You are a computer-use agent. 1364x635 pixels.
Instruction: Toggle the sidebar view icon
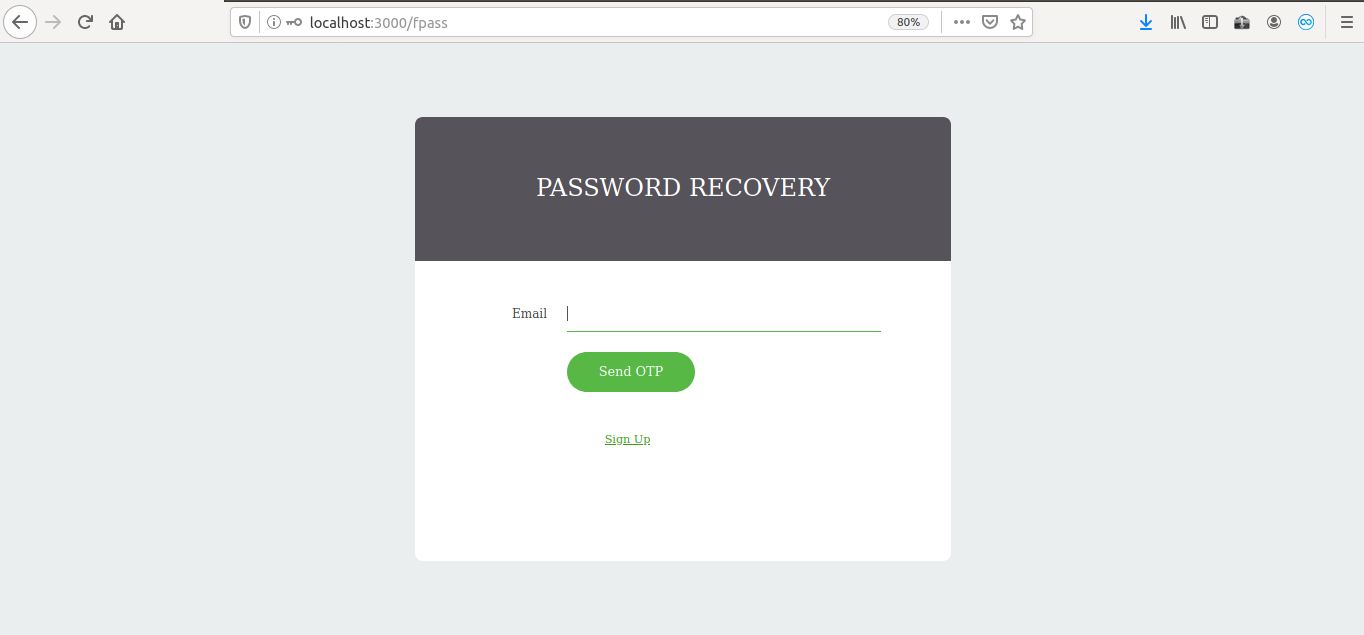(1210, 22)
